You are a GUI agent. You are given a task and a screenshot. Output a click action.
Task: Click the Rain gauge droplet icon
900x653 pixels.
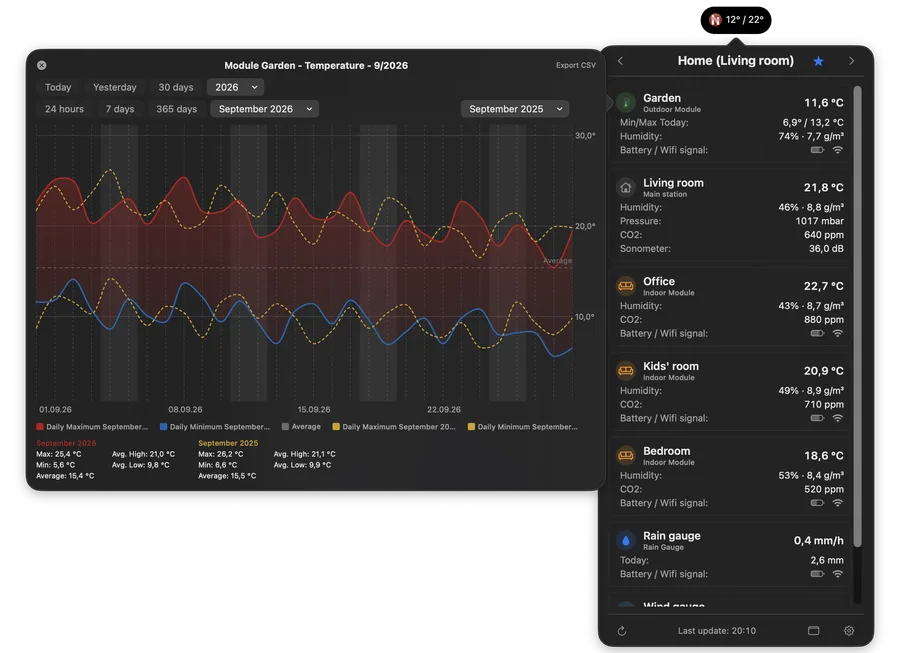626,541
